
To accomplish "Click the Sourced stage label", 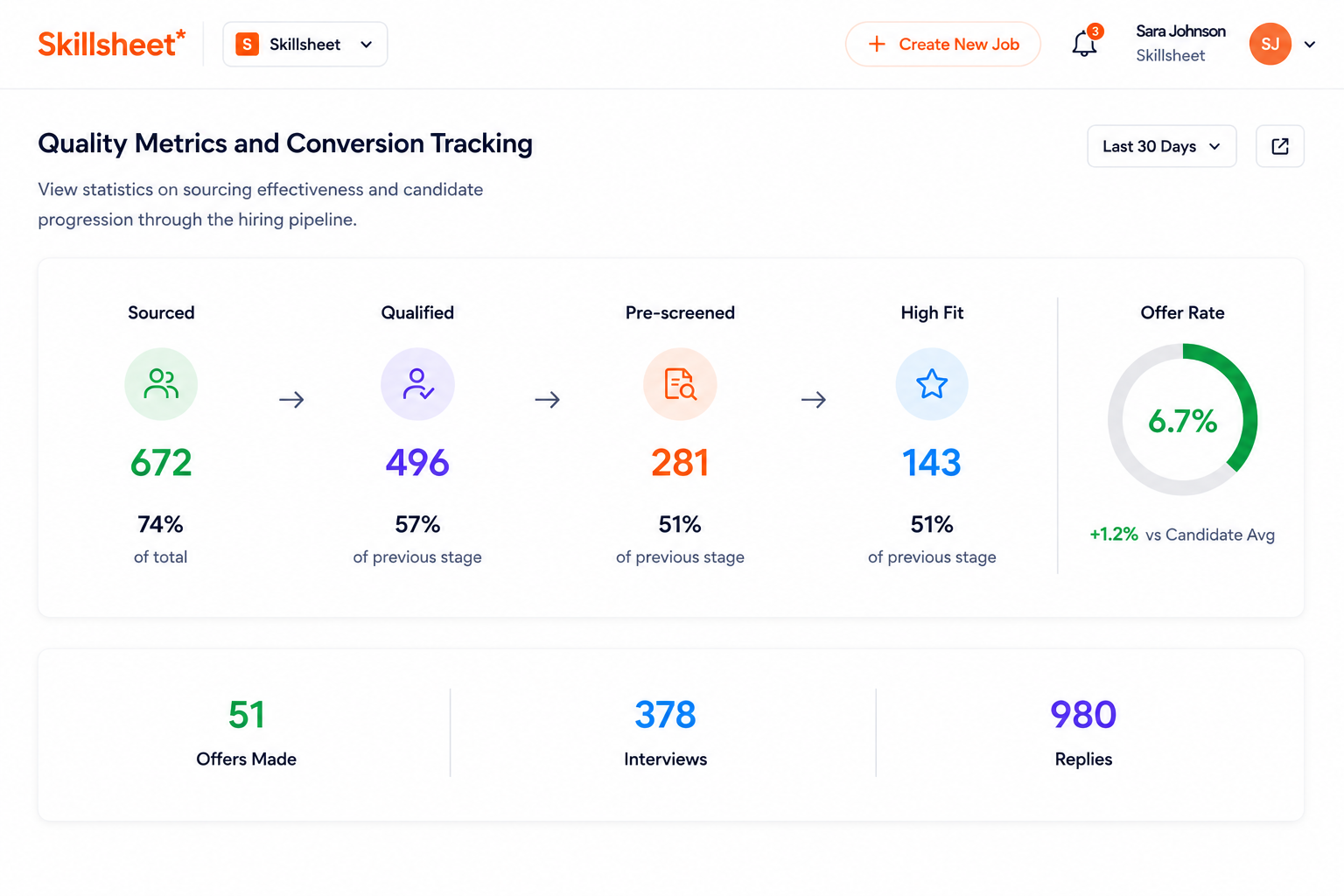I will click(x=161, y=312).
